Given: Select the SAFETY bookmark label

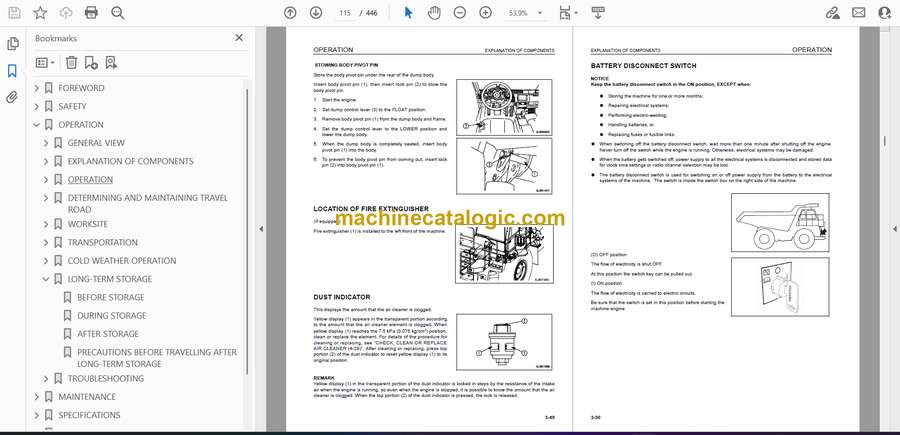Looking at the screenshot, I should click(72, 106).
